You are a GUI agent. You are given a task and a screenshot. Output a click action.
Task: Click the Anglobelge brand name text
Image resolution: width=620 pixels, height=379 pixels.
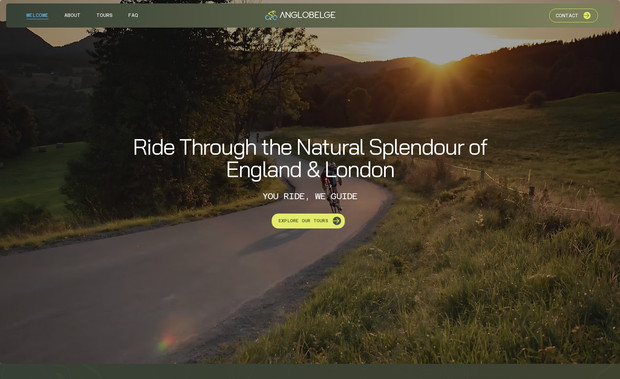click(307, 15)
